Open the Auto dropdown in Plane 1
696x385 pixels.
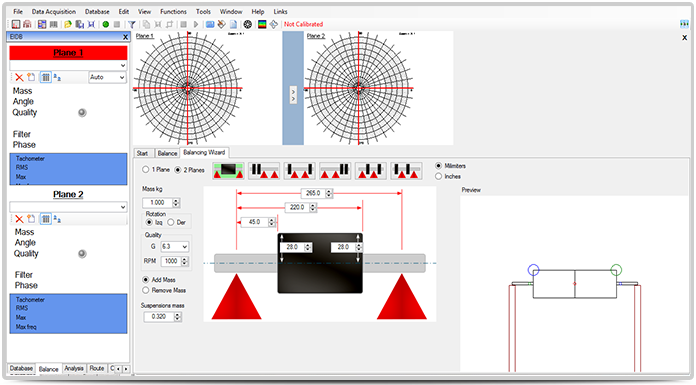[x=107, y=77]
